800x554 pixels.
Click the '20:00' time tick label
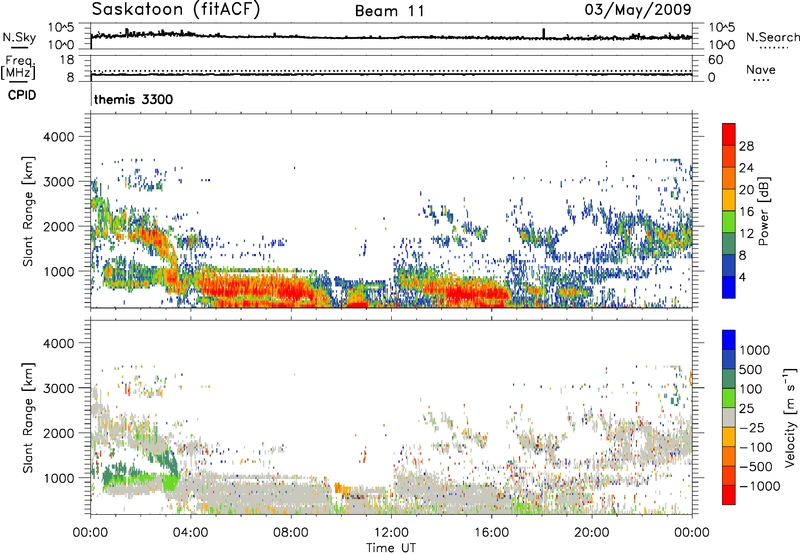click(x=592, y=533)
